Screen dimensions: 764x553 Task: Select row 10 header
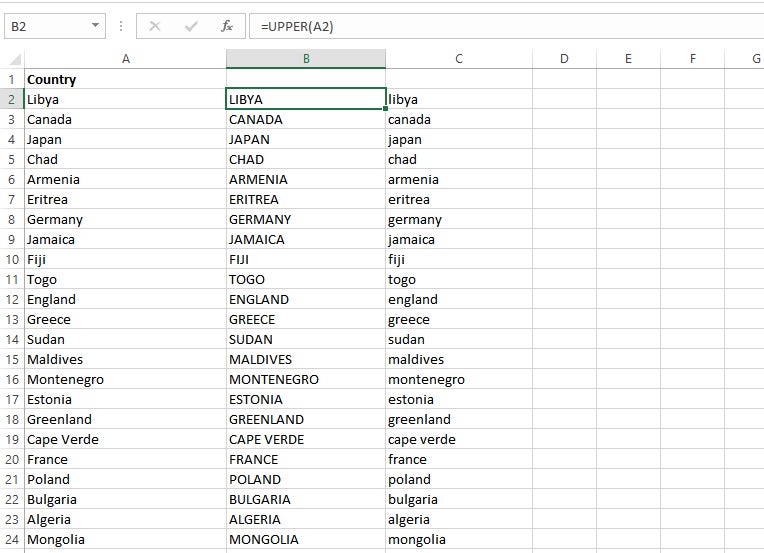12,259
